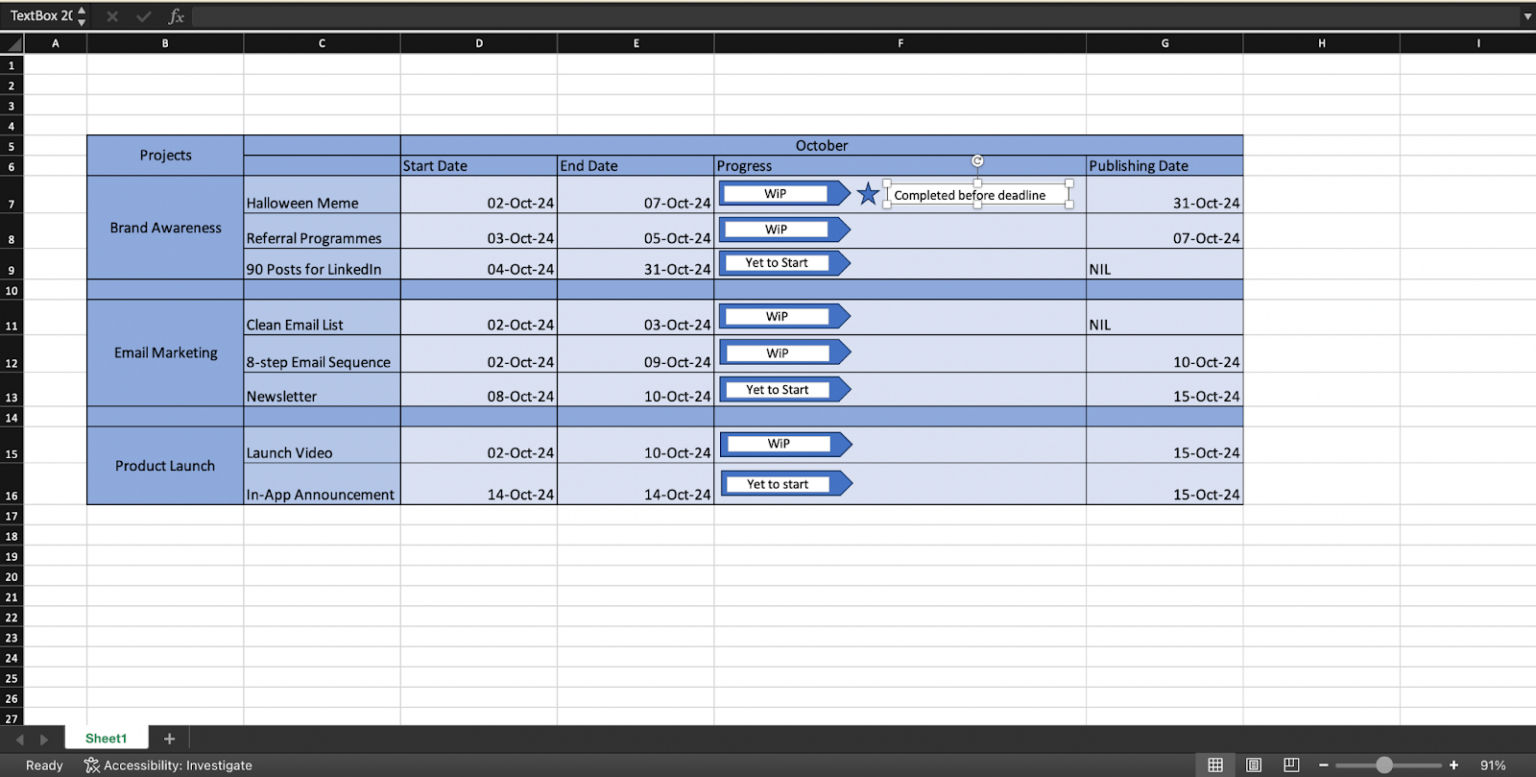Viewport: 1536px width, 777px height.
Task: Switch to Page Layout view via its status bar icon
Action: click(x=1253, y=765)
